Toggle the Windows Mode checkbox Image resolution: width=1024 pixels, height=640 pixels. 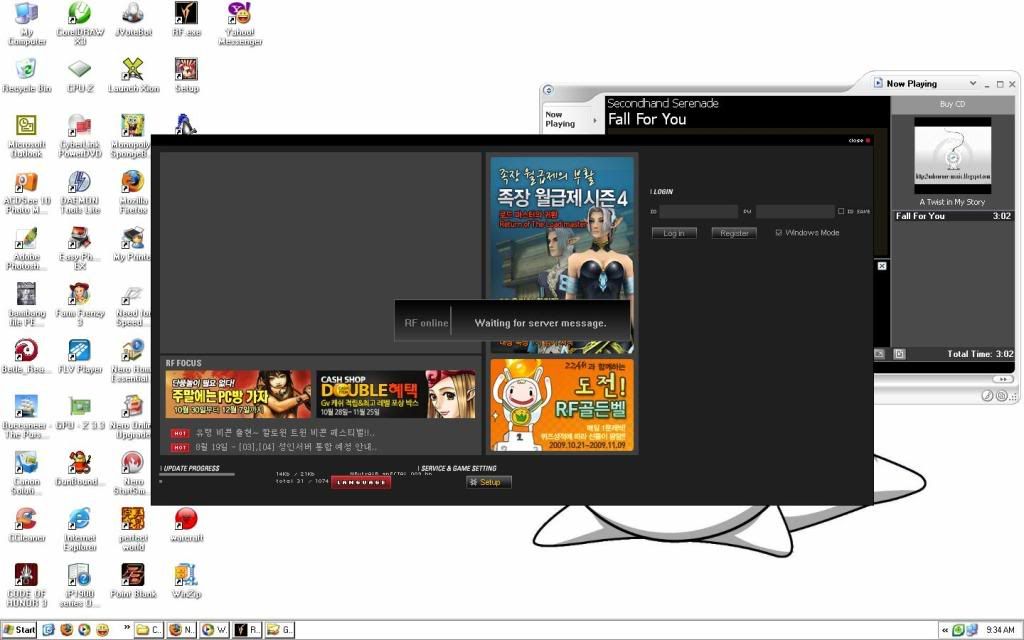(x=778, y=232)
